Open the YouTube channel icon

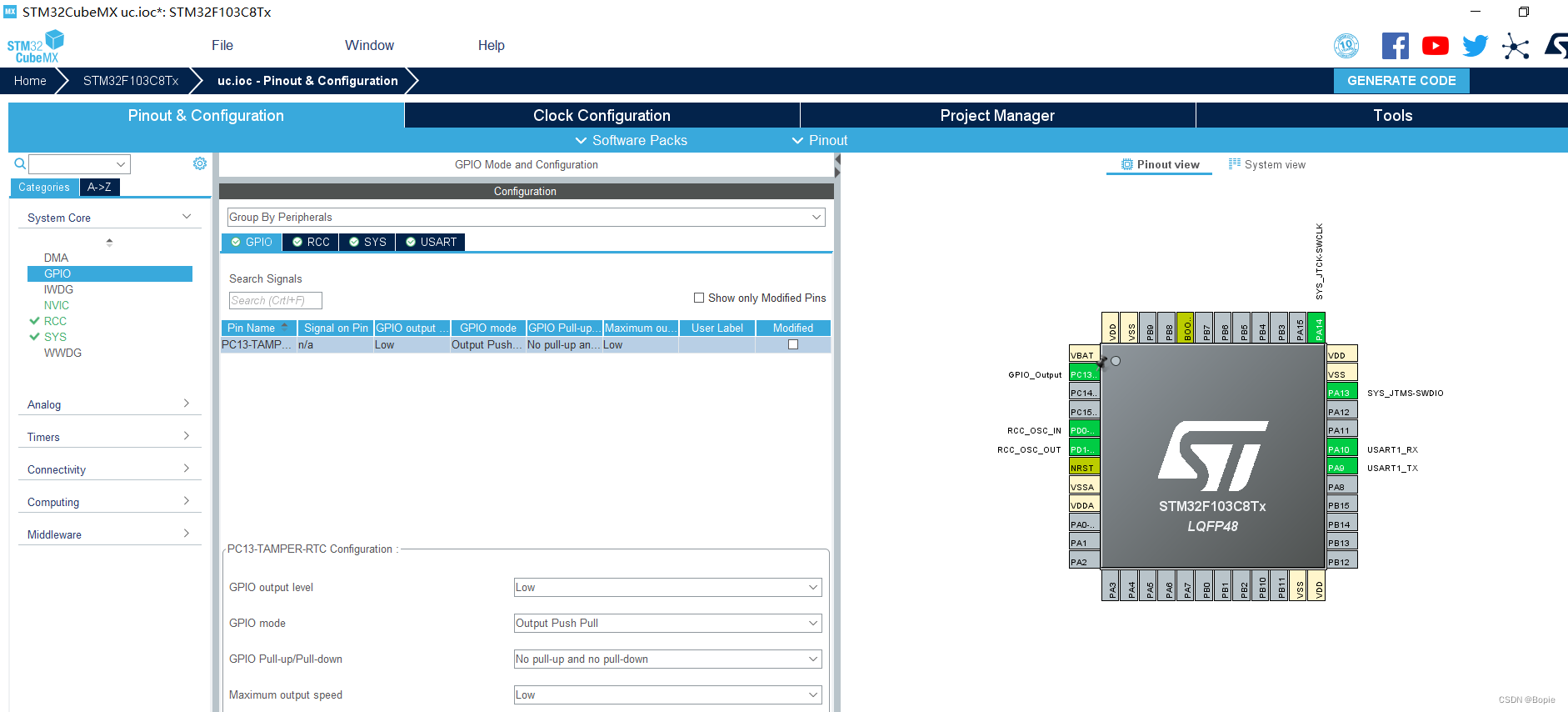1435,46
